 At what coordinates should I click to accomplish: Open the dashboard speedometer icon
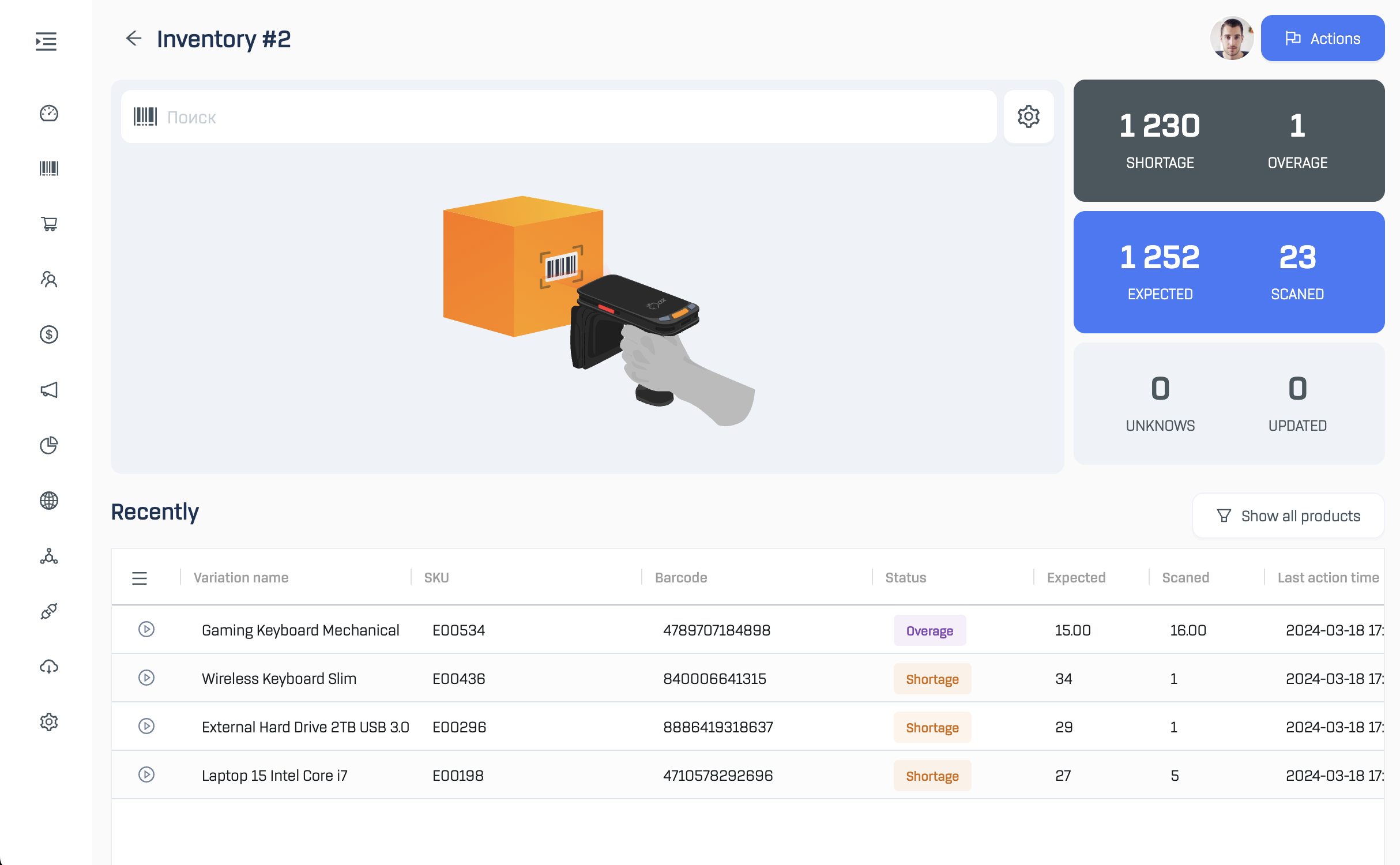(x=49, y=113)
